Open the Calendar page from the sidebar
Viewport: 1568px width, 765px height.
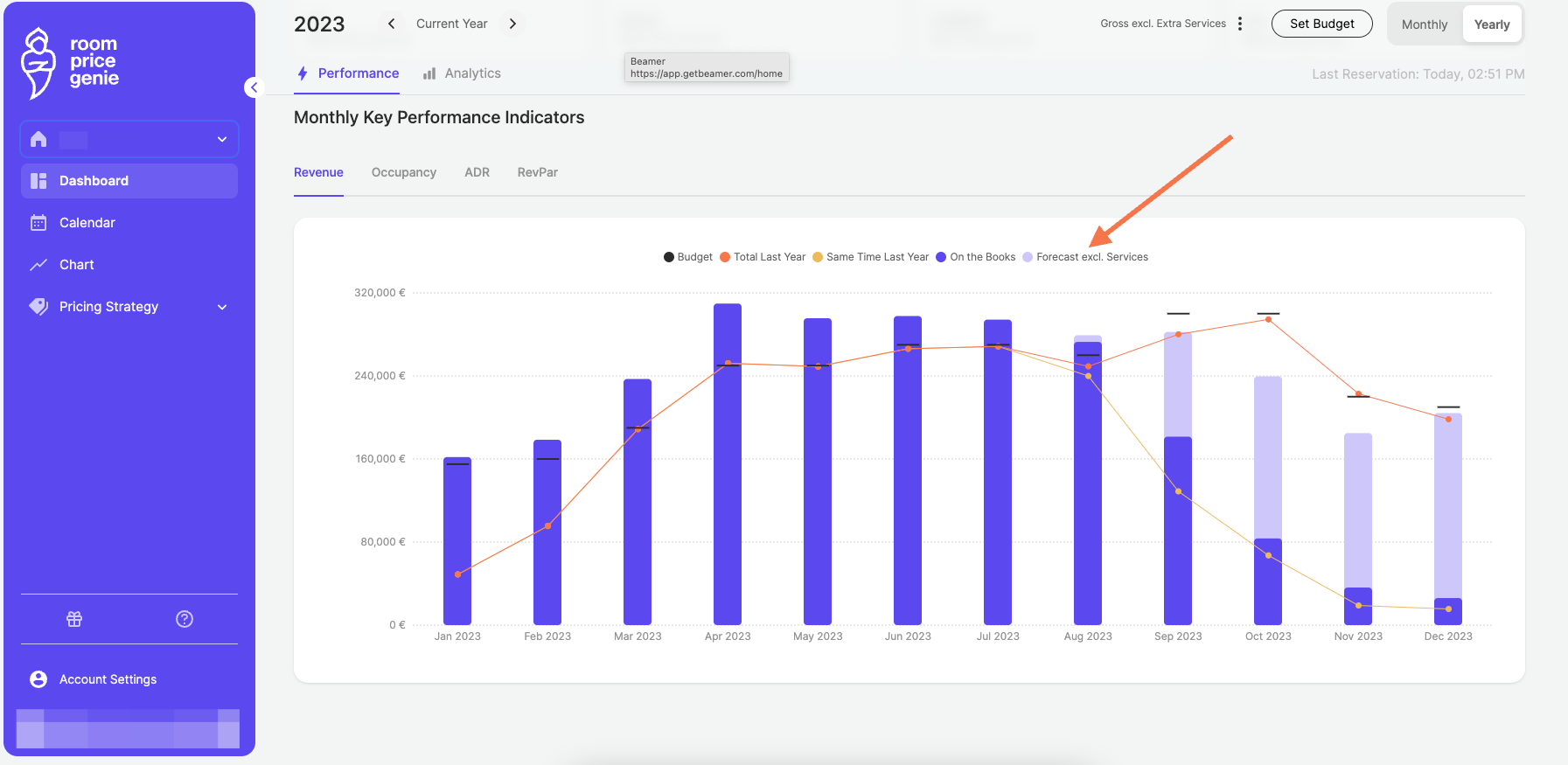pos(129,223)
